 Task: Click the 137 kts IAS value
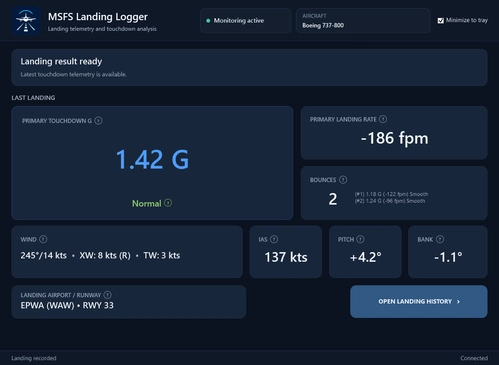286,257
